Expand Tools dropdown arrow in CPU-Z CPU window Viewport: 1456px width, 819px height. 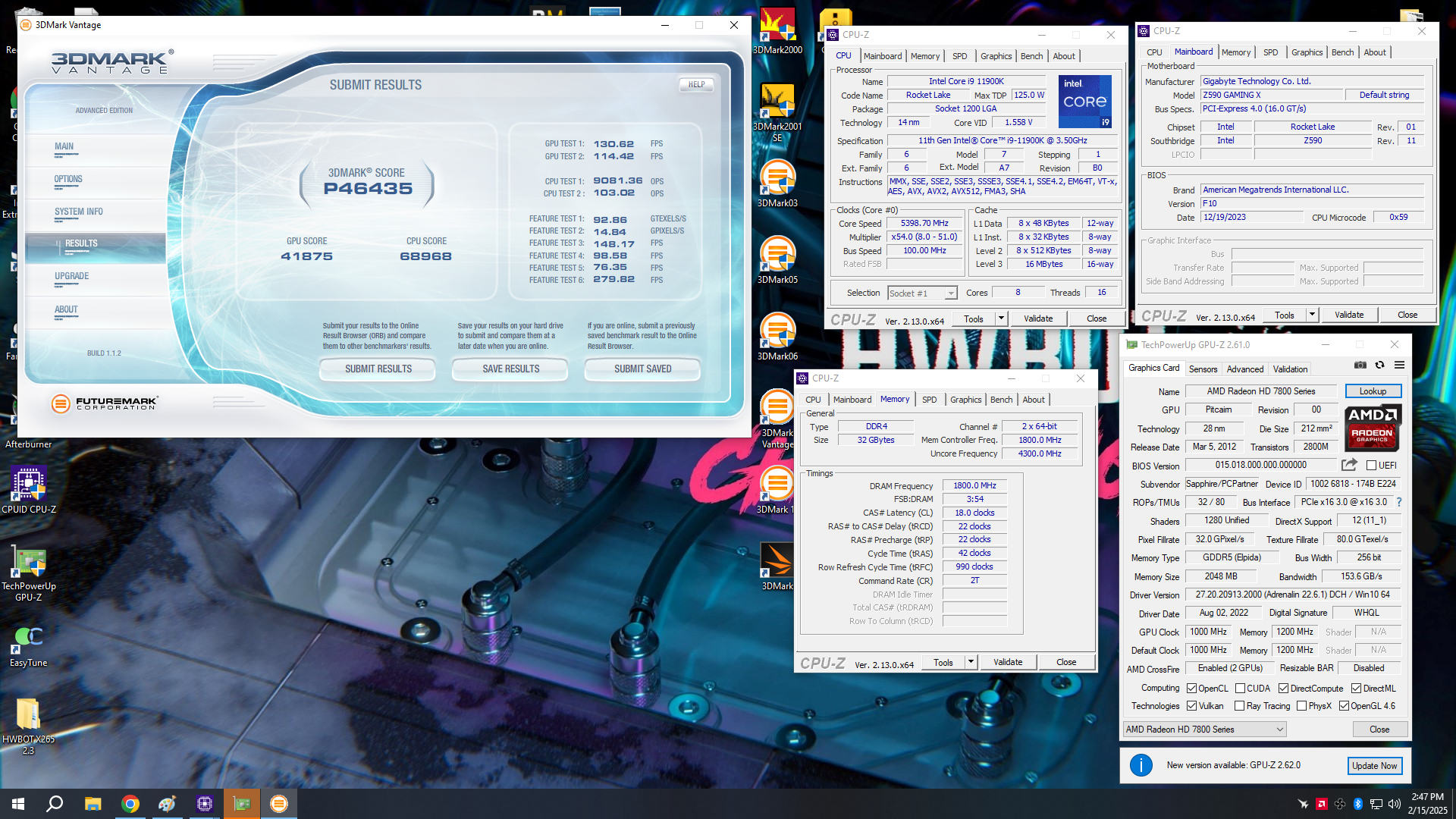(1001, 318)
